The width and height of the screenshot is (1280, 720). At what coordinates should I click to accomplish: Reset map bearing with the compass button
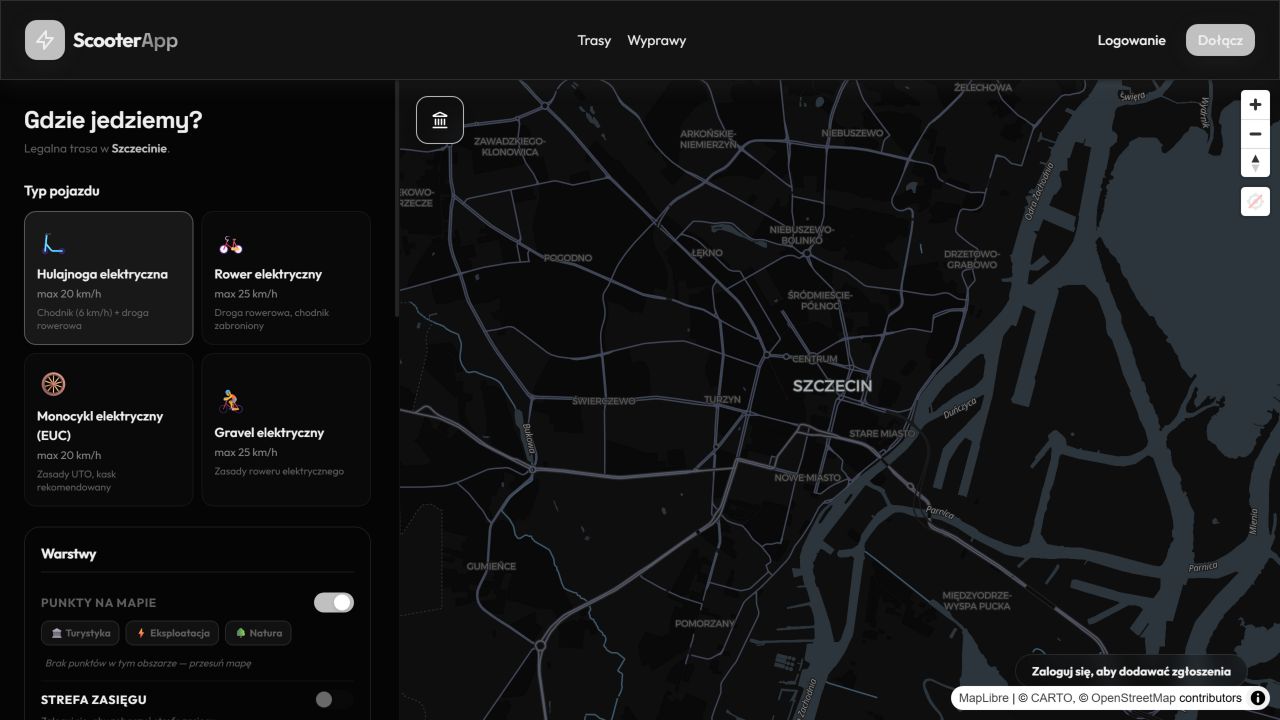point(1255,162)
